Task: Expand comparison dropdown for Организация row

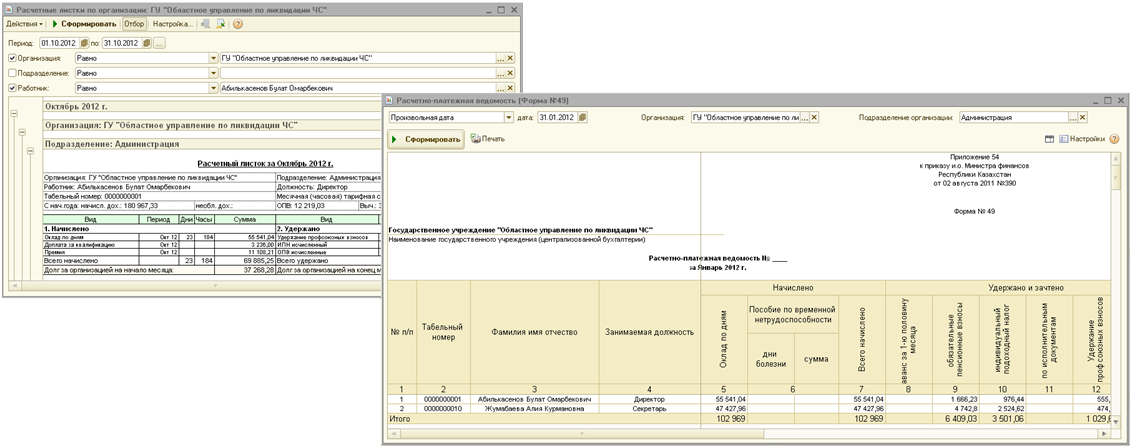Action: click(x=213, y=58)
